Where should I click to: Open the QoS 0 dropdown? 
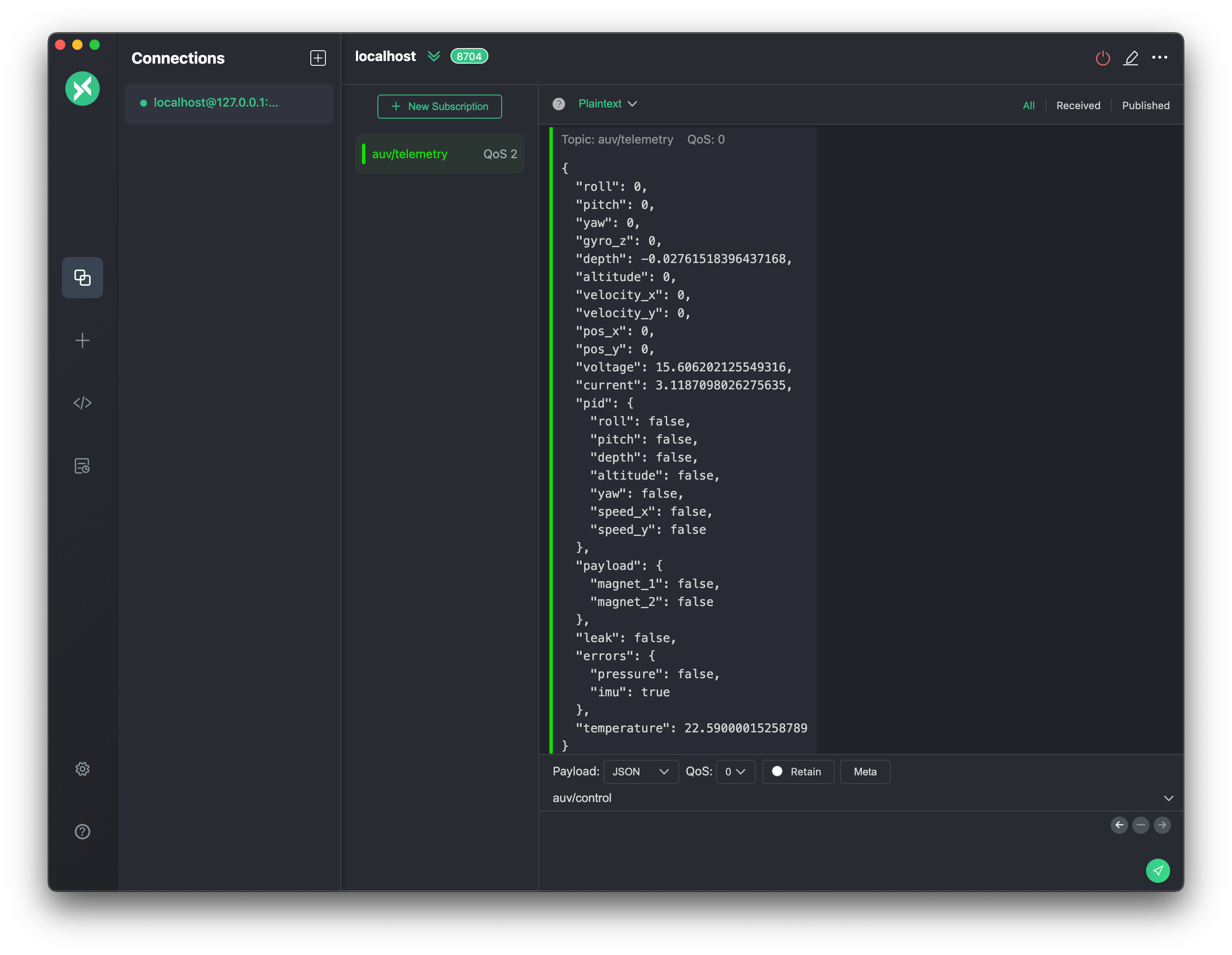point(735,771)
